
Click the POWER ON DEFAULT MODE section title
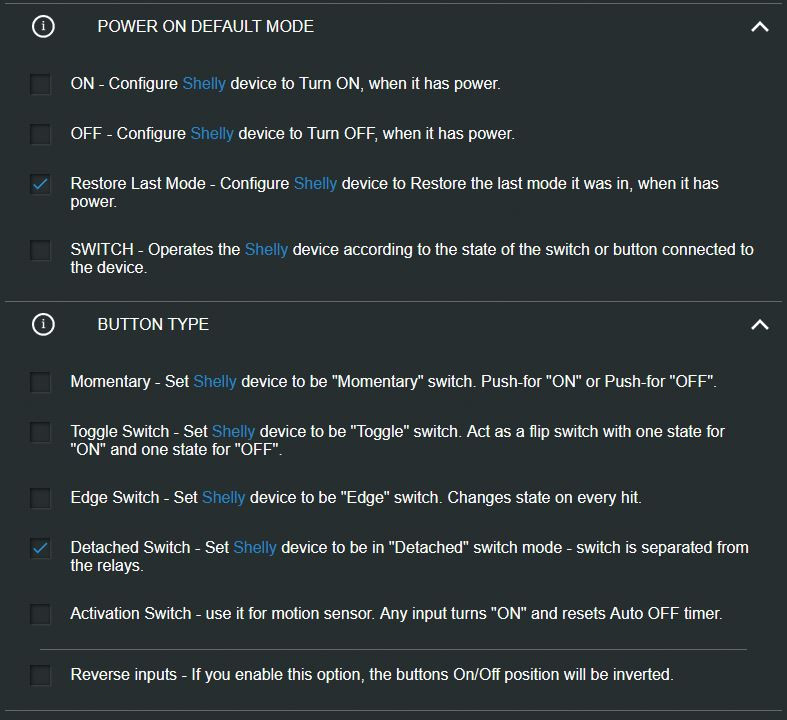point(205,27)
